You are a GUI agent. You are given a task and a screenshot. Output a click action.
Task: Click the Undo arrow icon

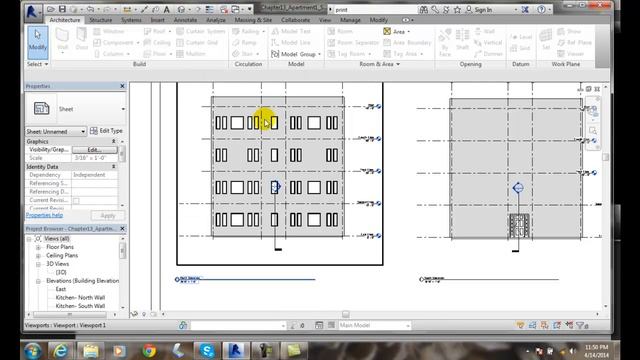(x=91, y=9)
